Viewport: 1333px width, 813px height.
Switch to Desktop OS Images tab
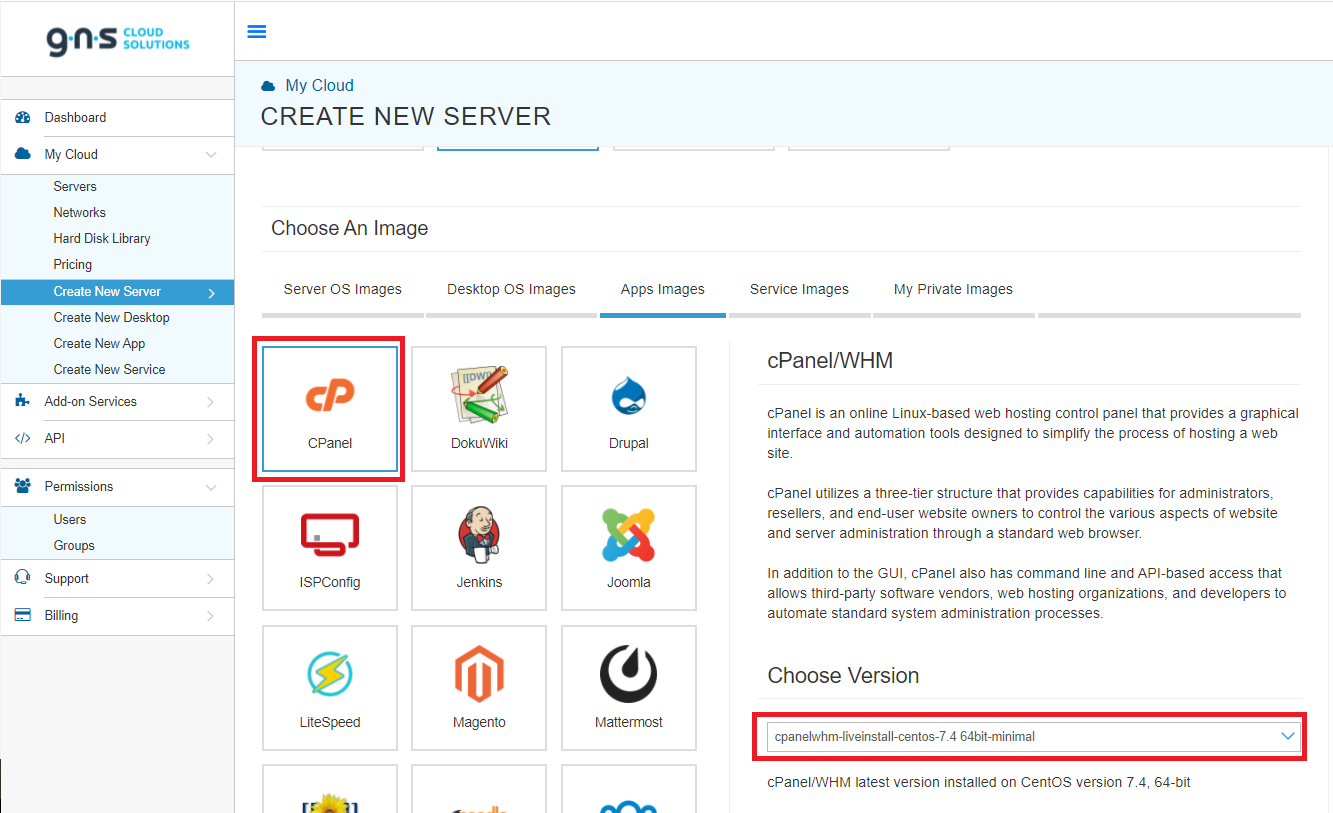511,289
